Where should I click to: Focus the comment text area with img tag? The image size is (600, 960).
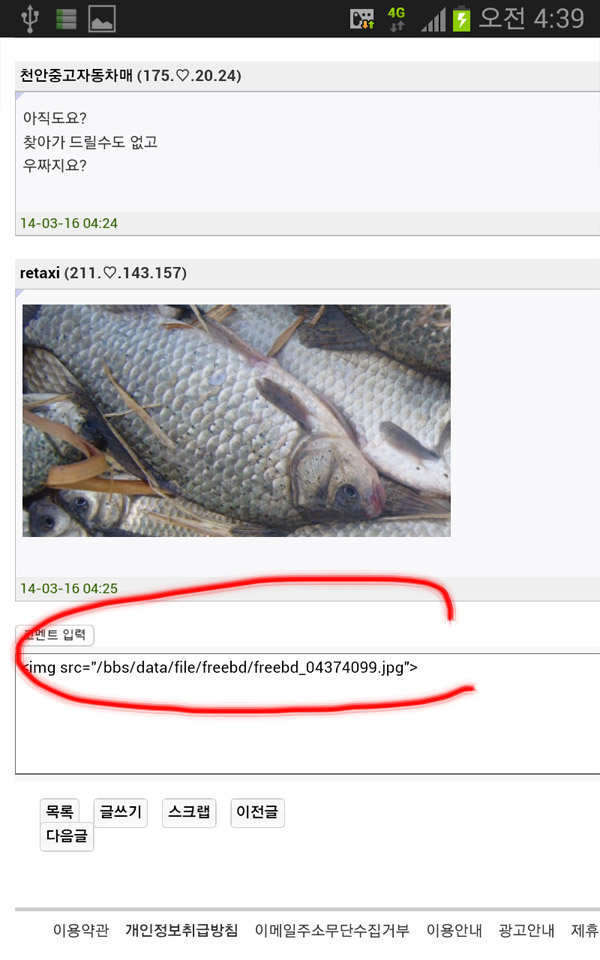click(307, 713)
